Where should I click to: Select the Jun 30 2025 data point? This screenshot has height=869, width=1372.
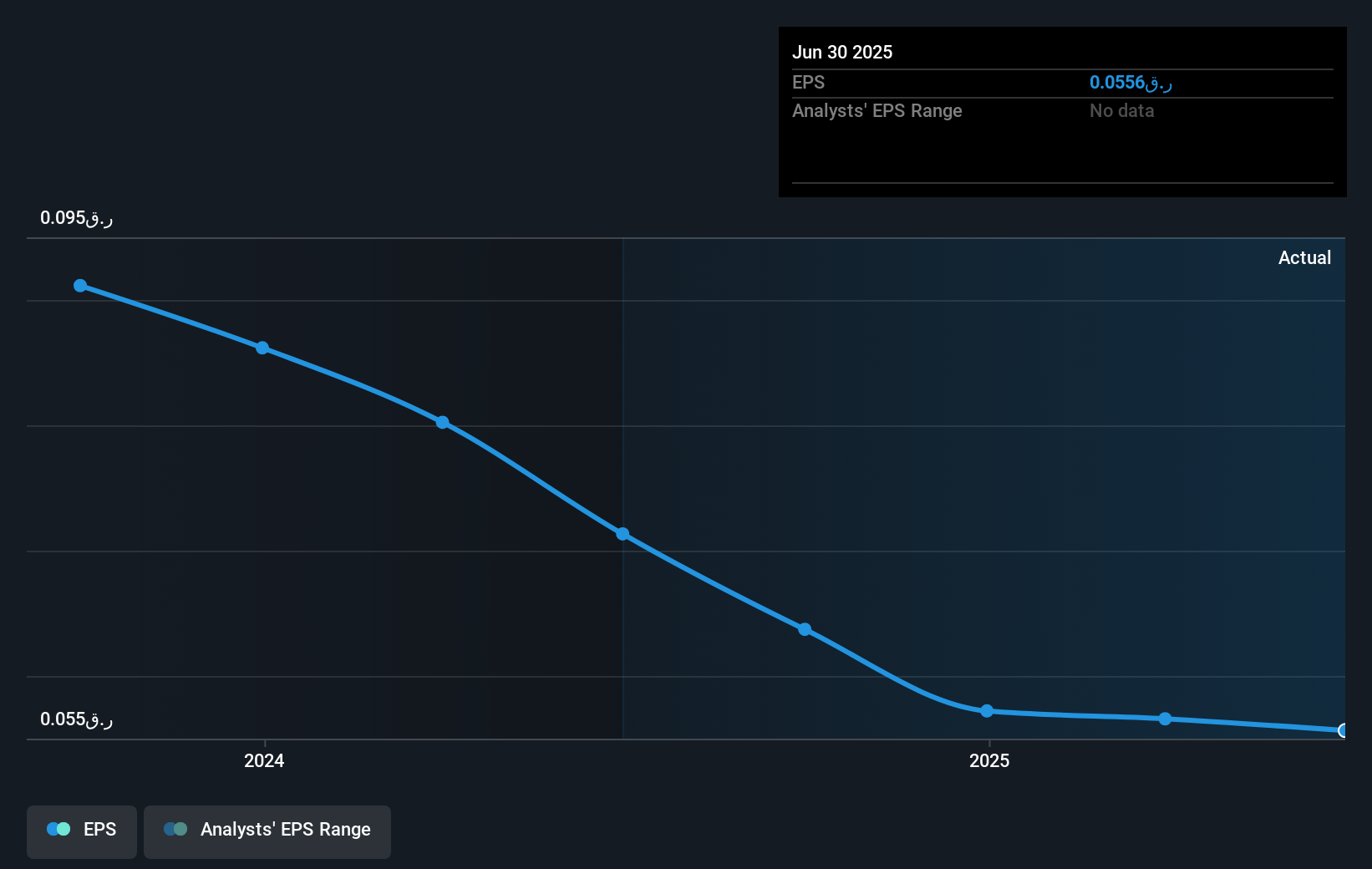[x=1344, y=731]
